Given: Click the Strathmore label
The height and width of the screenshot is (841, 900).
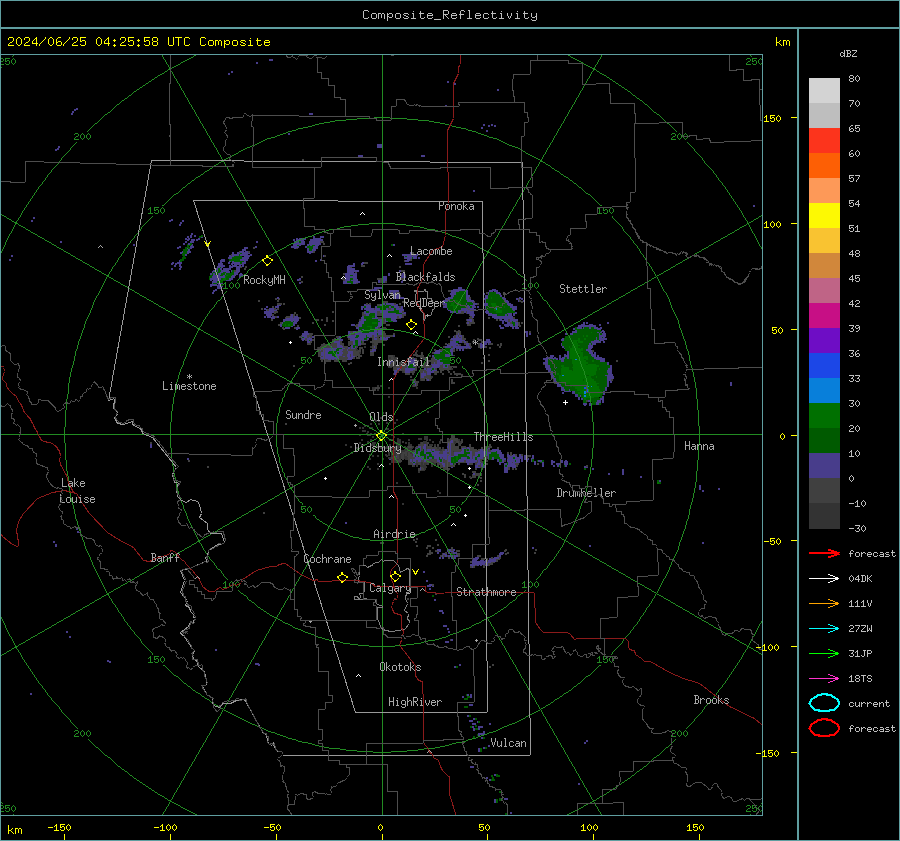Looking at the screenshot, I should click(x=486, y=592).
